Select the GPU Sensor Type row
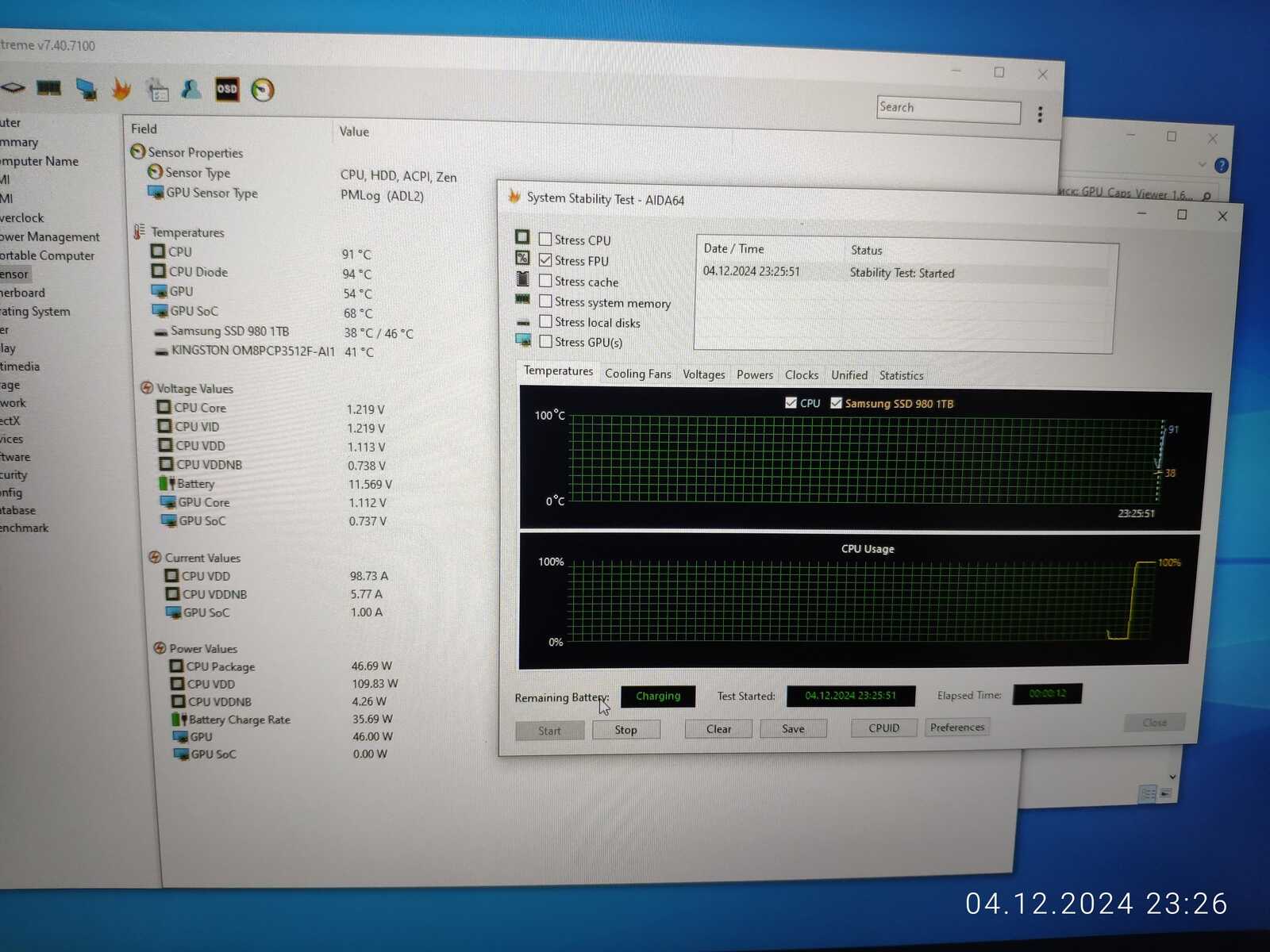 tap(287, 194)
